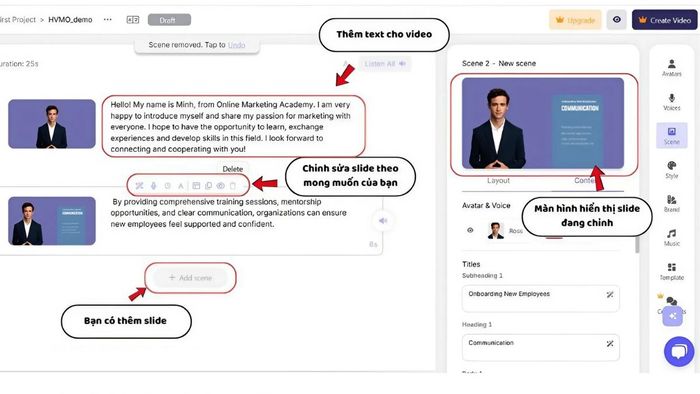700x394 pixels.
Task: Click the Subheading 1 field 'Onboarding New Employees'
Action: click(x=541, y=298)
